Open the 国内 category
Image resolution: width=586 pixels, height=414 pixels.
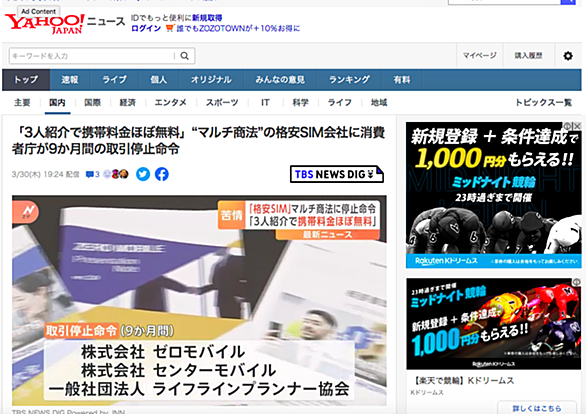coord(57,102)
